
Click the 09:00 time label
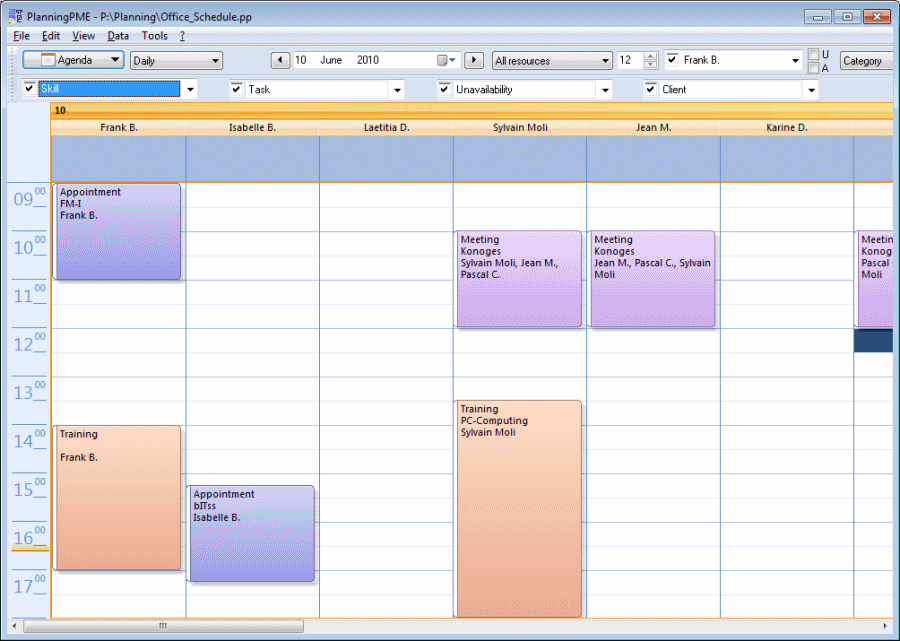pyautogui.click(x=29, y=199)
